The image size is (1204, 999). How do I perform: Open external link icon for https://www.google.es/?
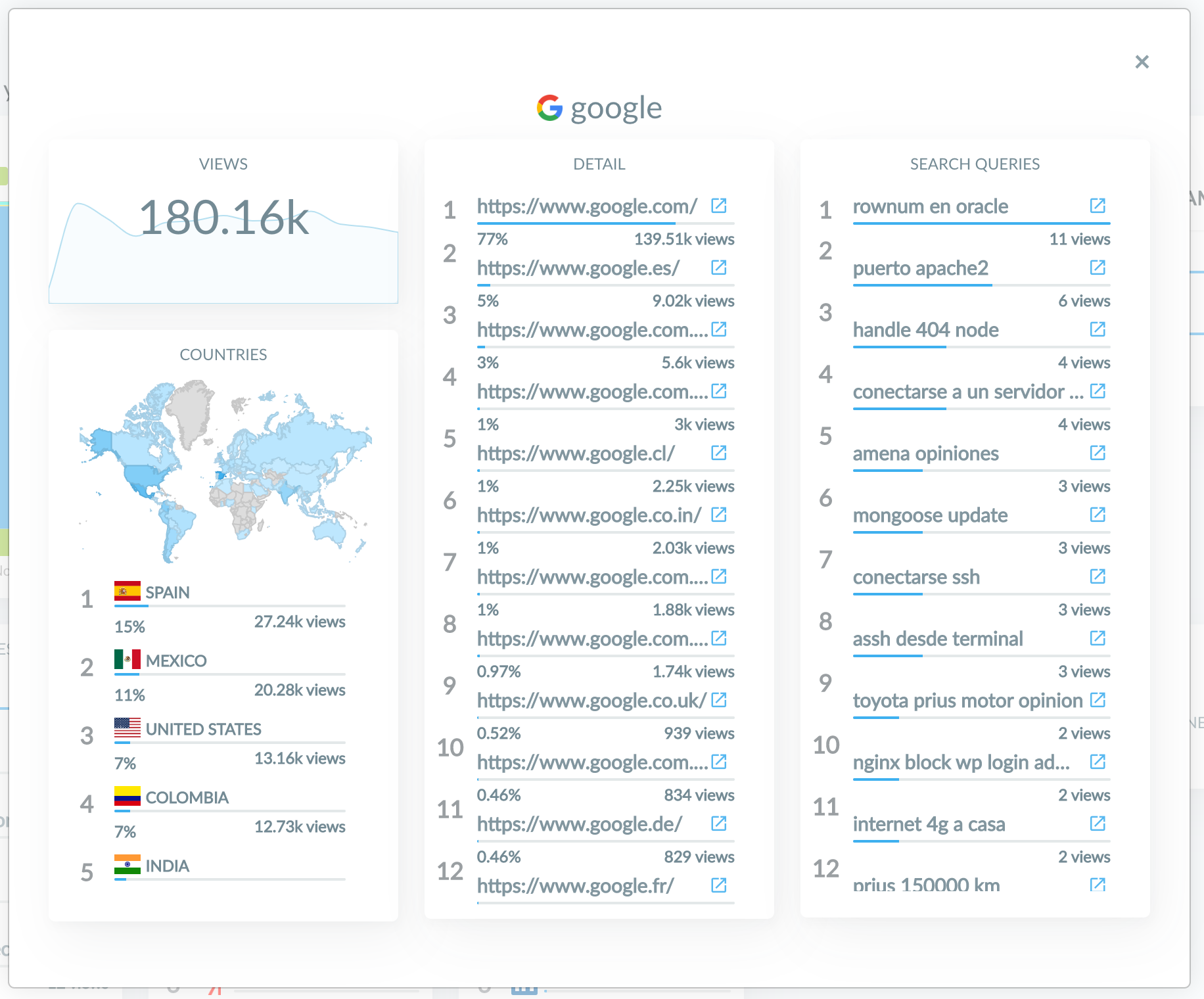coord(719,267)
